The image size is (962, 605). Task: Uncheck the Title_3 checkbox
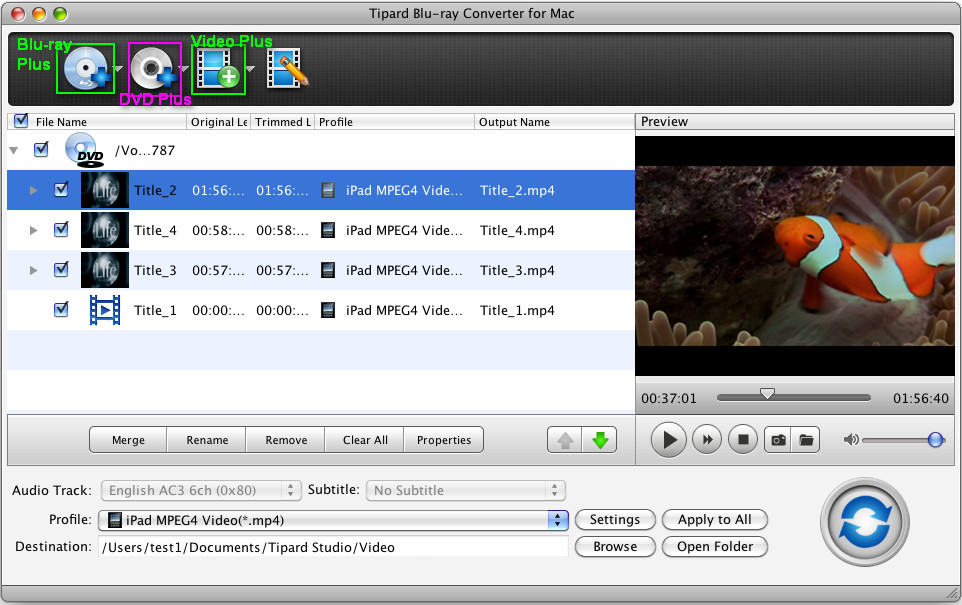pos(61,269)
